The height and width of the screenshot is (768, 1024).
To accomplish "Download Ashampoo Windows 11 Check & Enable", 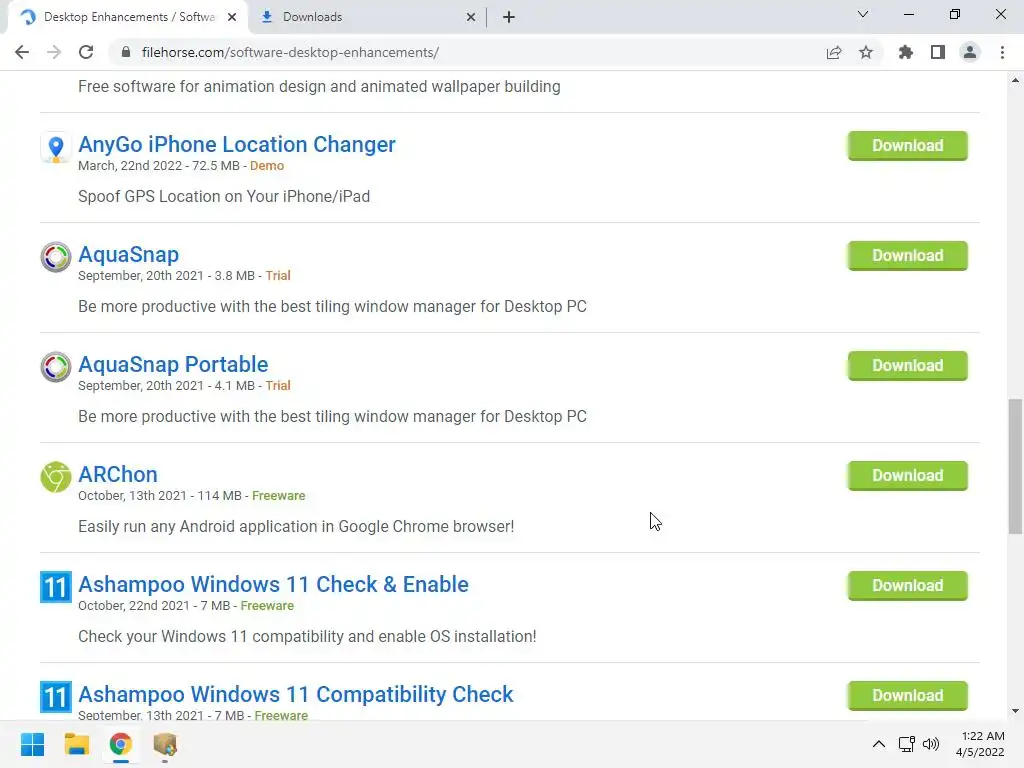I will (x=908, y=586).
